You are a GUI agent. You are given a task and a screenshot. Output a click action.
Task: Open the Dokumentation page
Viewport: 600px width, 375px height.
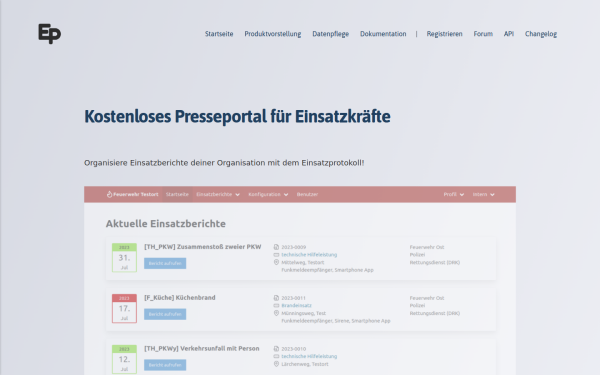point(383,34)
